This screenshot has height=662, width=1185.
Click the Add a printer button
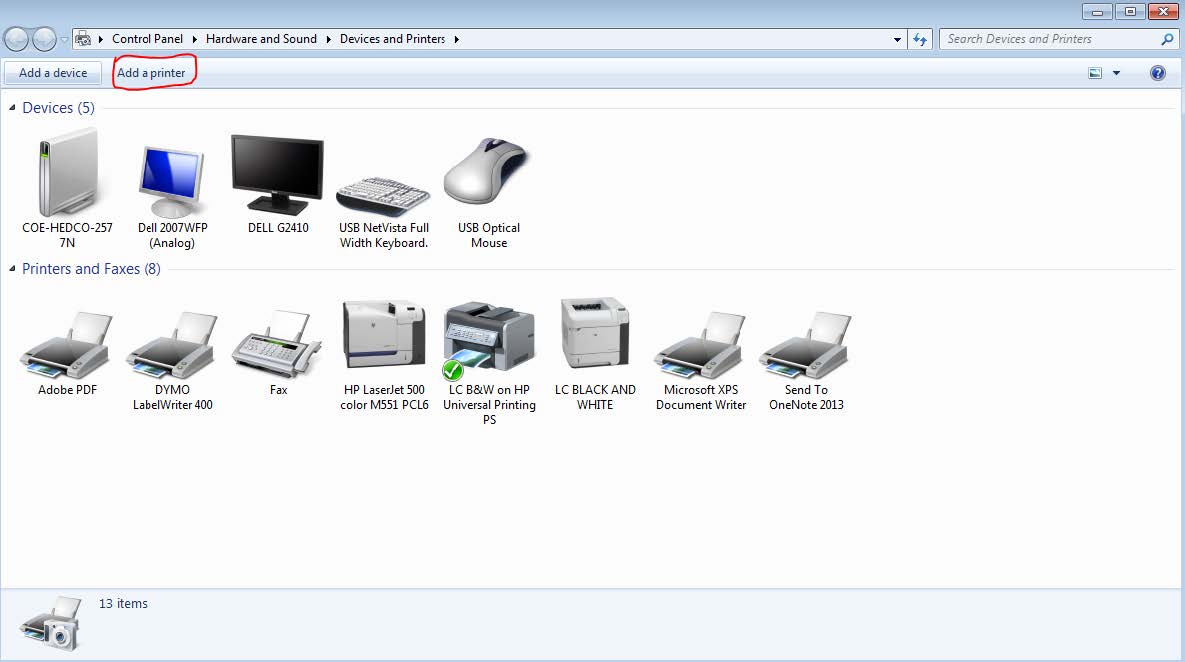pos(152,72)
